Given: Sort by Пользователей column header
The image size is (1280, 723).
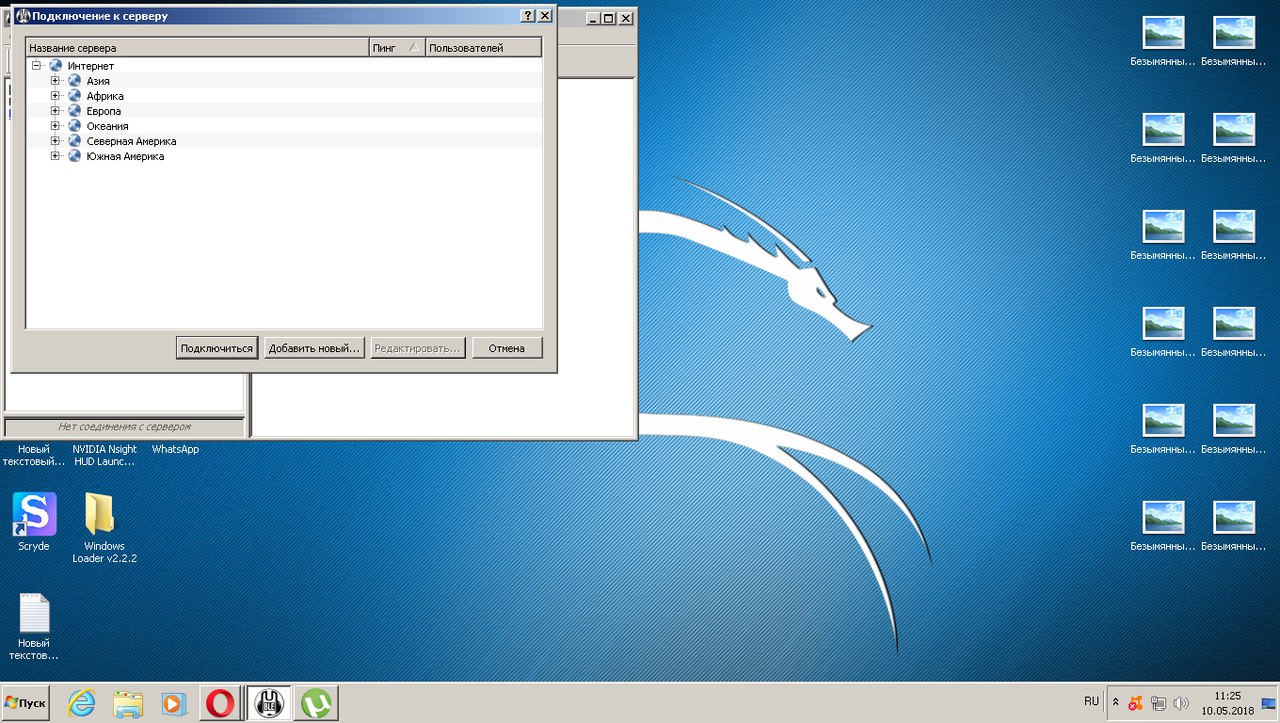Looking at the screenshot, I should [x=483, y=48].
